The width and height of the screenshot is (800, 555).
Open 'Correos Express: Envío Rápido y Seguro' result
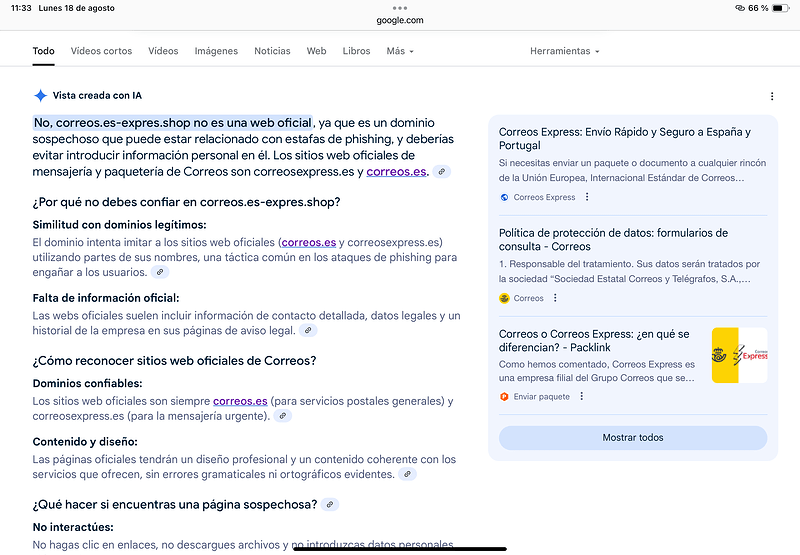pyautogui.click(x=625, y=139)
